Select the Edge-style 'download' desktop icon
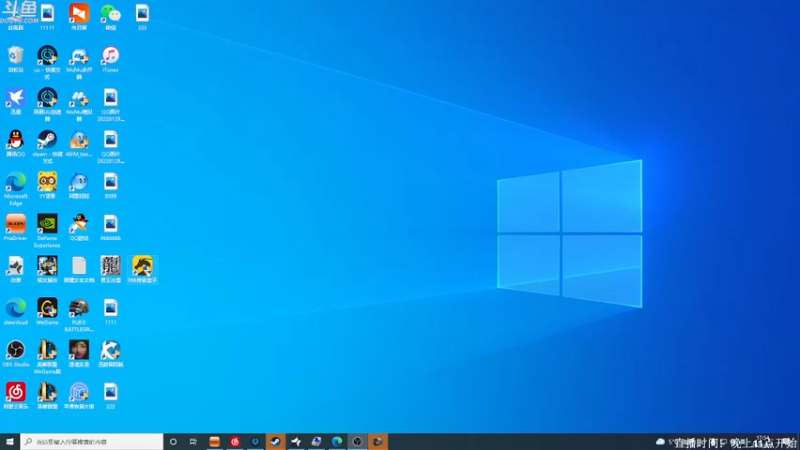The width and height of the screenshot is (800, 450). coord(16,308)
